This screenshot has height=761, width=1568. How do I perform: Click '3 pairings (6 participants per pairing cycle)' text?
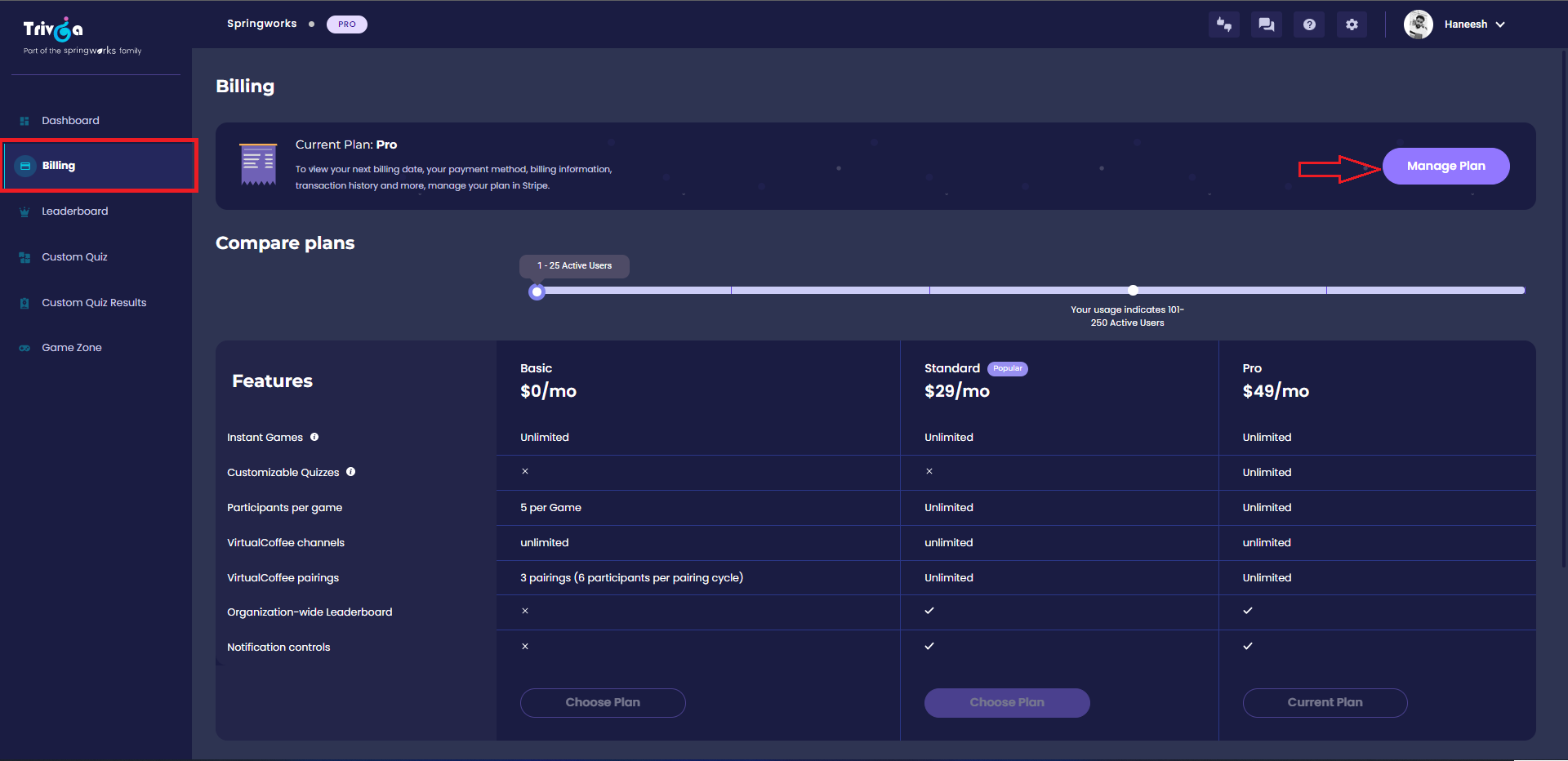631,578
